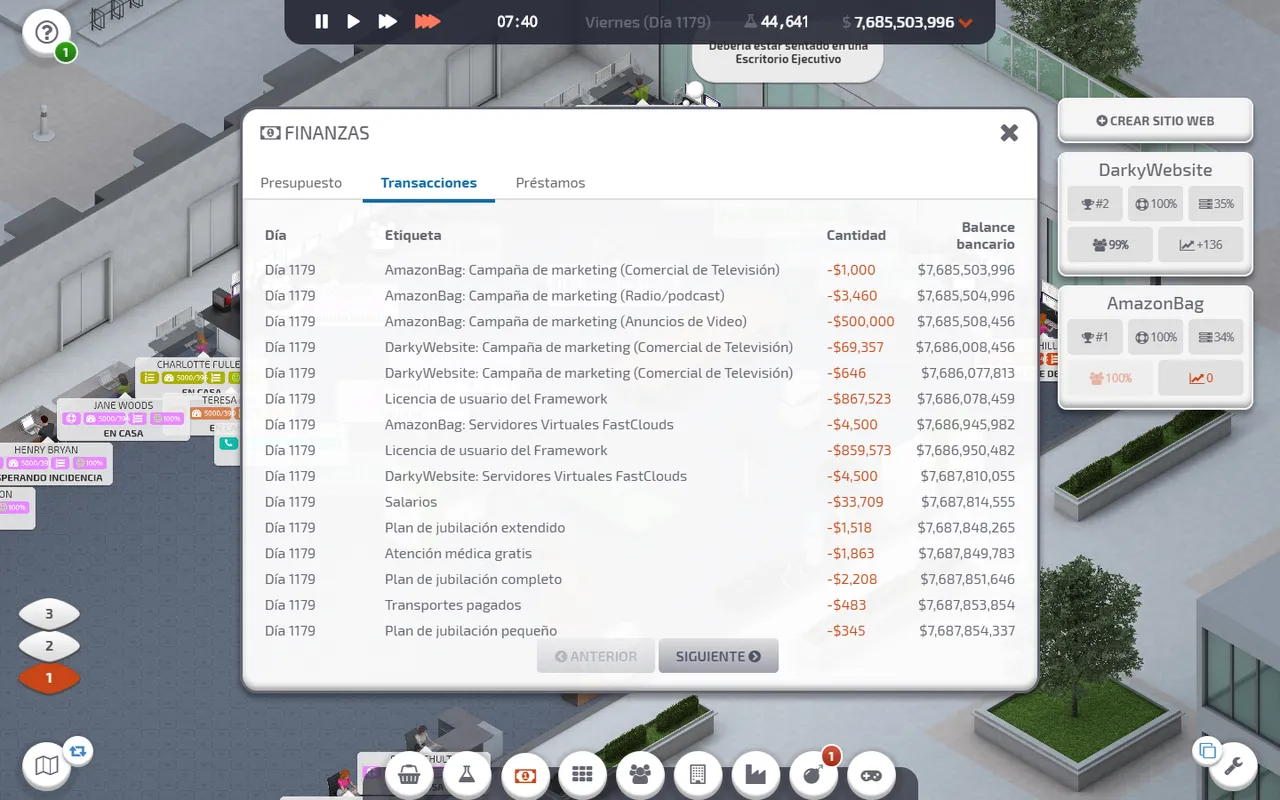The image size is (1280, 800).
Task: Click the 07:40 clock display
Action: (517, 21)
